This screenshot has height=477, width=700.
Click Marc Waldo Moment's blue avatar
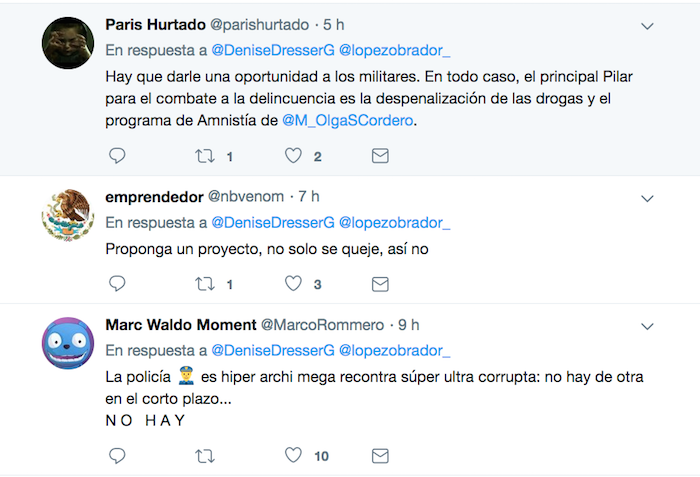pyautogui.click(x=68, y=343)
